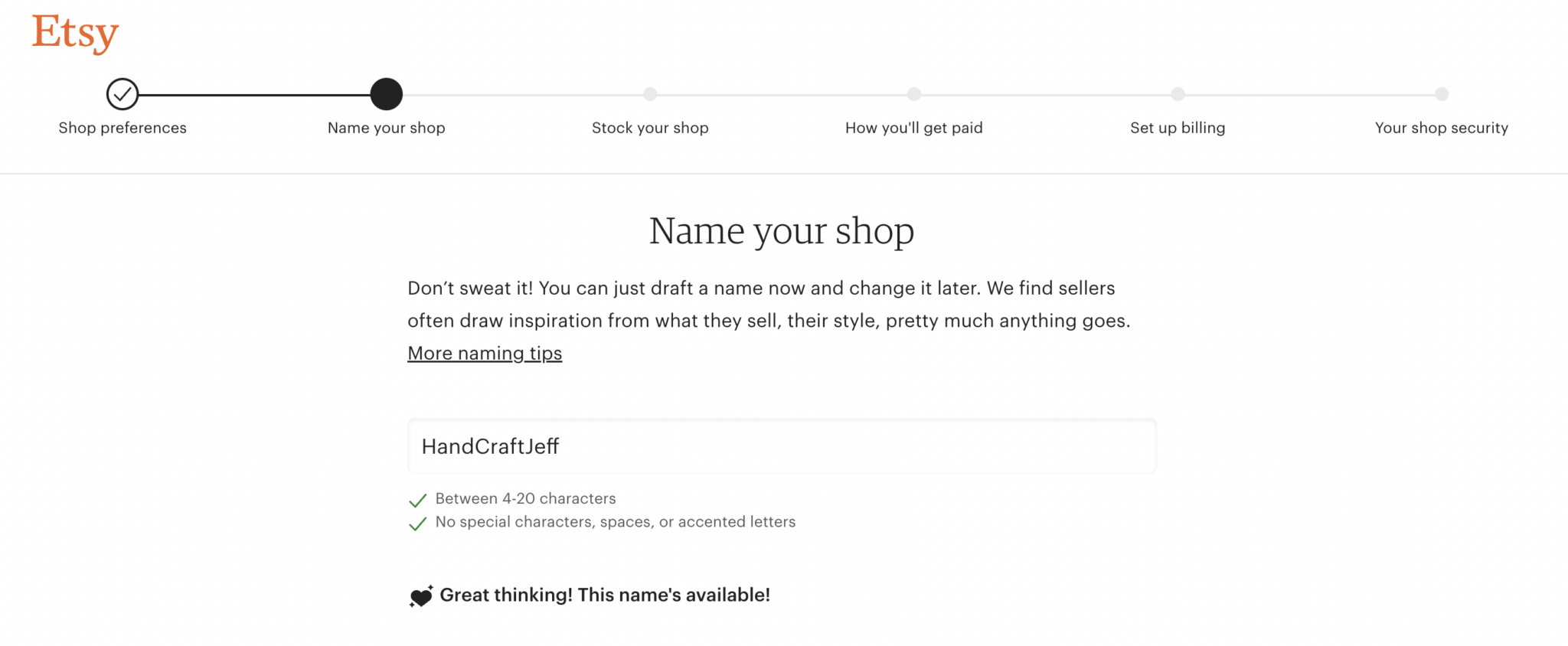Click the Set up billing step dot
This screenshot has height=646, width=1568.
tap(1178, 94)
